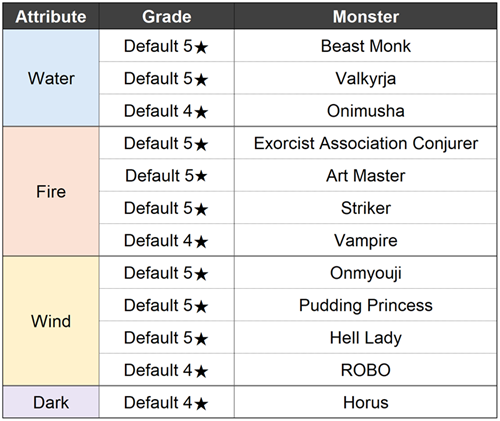Click the Art Master cell
This screenshot has width=500, height=421.
pos(366,175)
